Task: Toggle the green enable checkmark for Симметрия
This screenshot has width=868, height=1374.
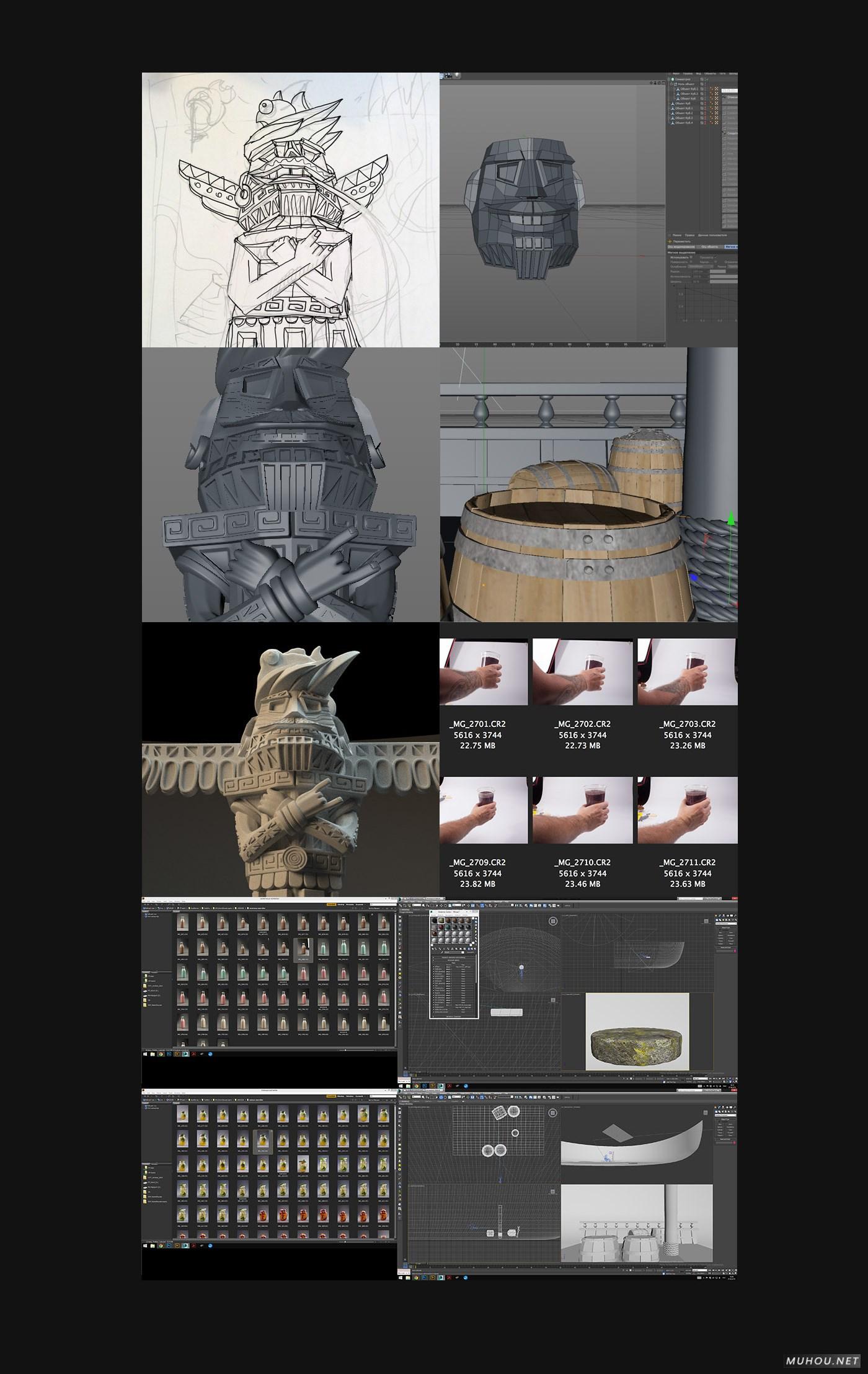Action: [706, 79]
